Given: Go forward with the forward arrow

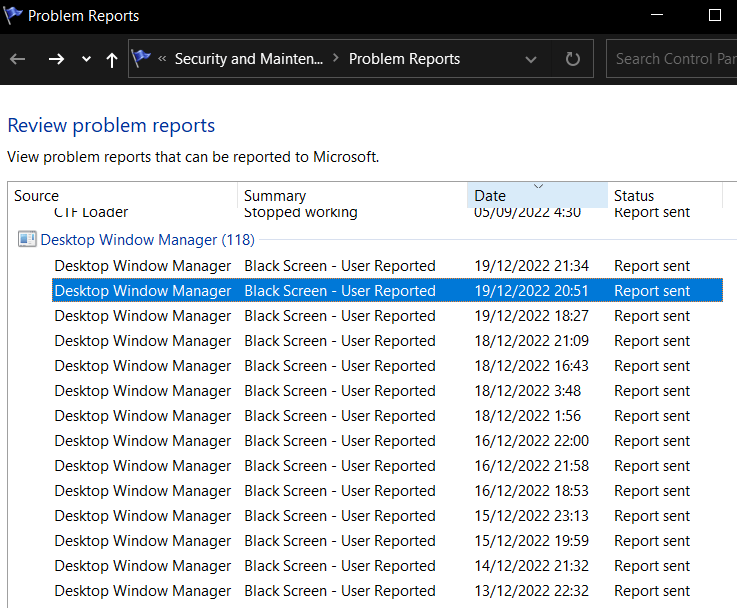Looking at the screenshot, I should pyautogui.click(x=56, y=59).
